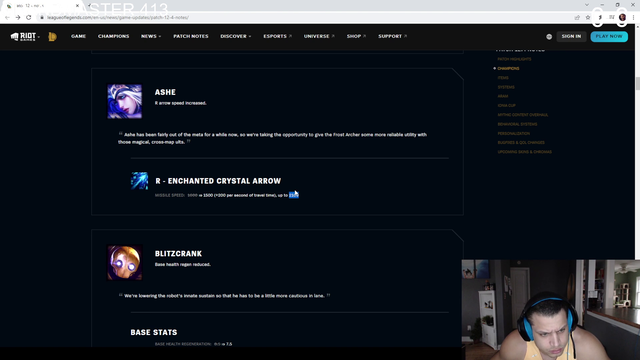The image size is (640, 360).
Task: Click the BLITZCRANK heading
Action: (178, 254)
